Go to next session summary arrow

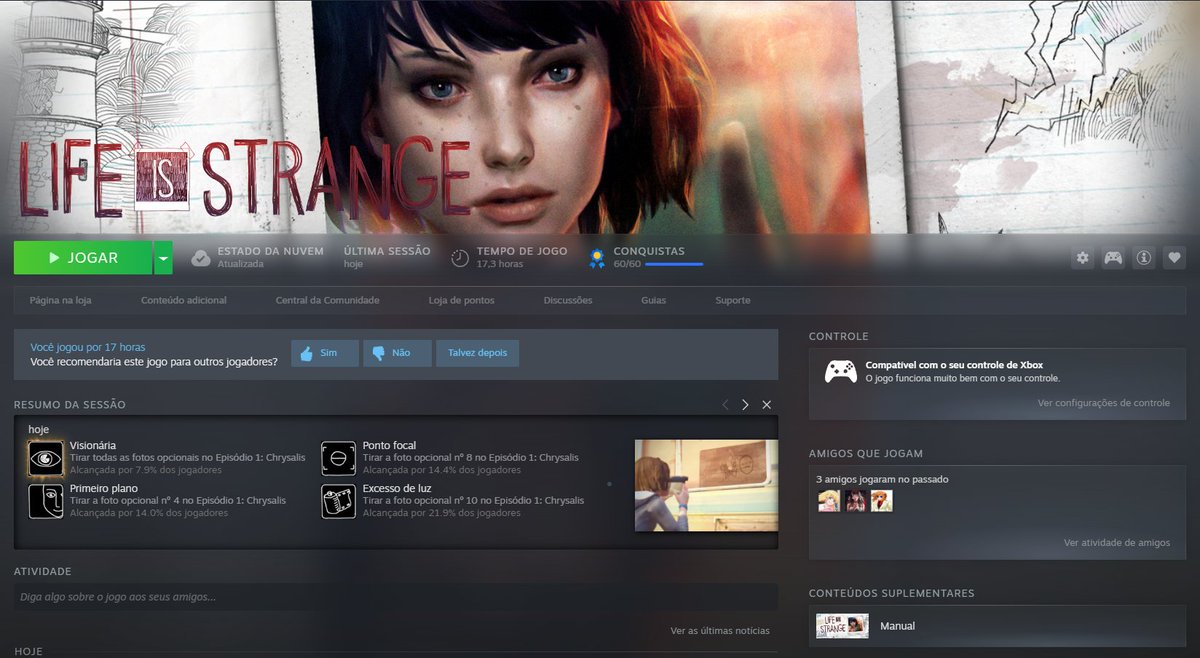click(x=745, y=405)
